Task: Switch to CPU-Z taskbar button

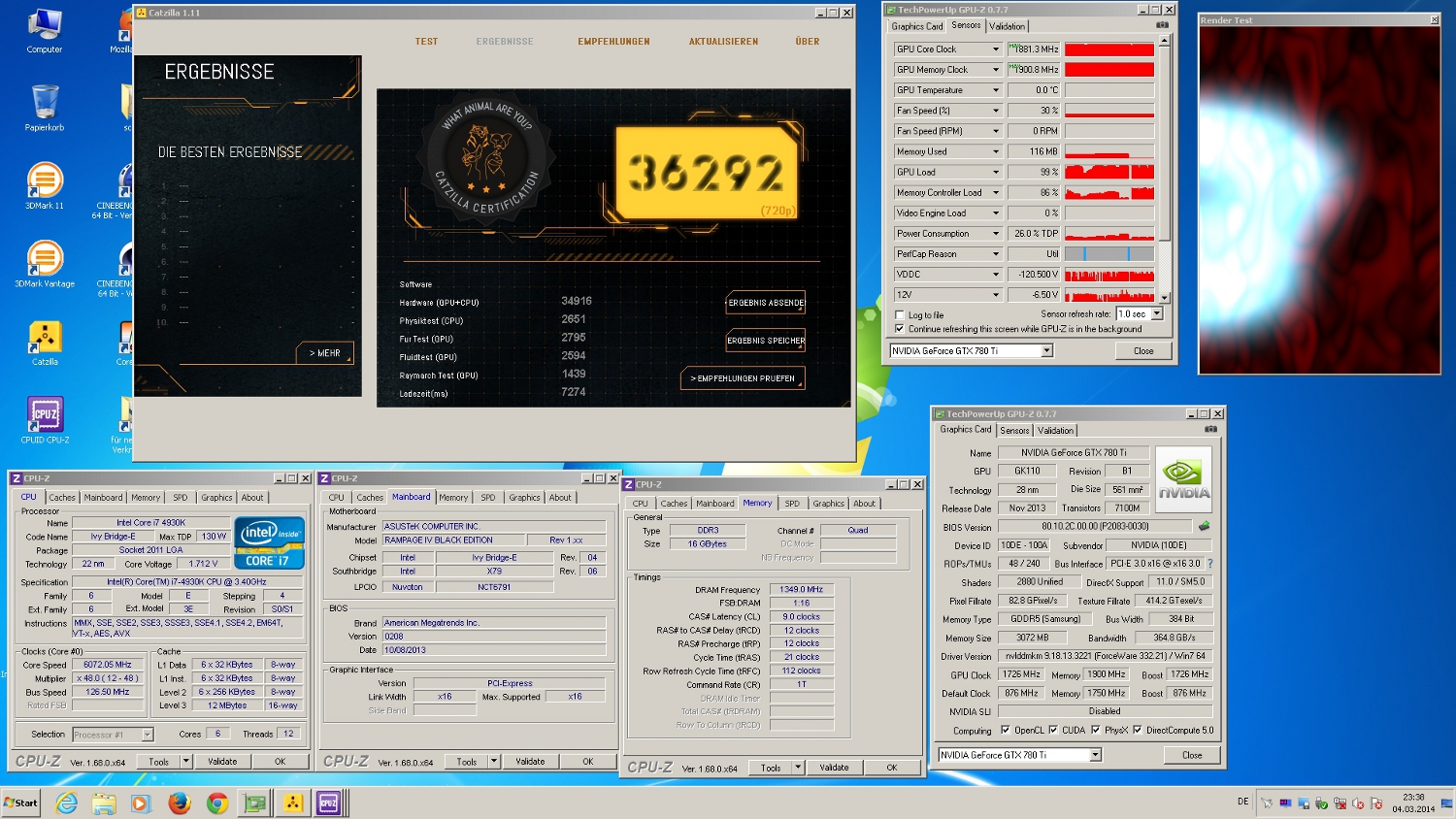Action: pos(329,803)
